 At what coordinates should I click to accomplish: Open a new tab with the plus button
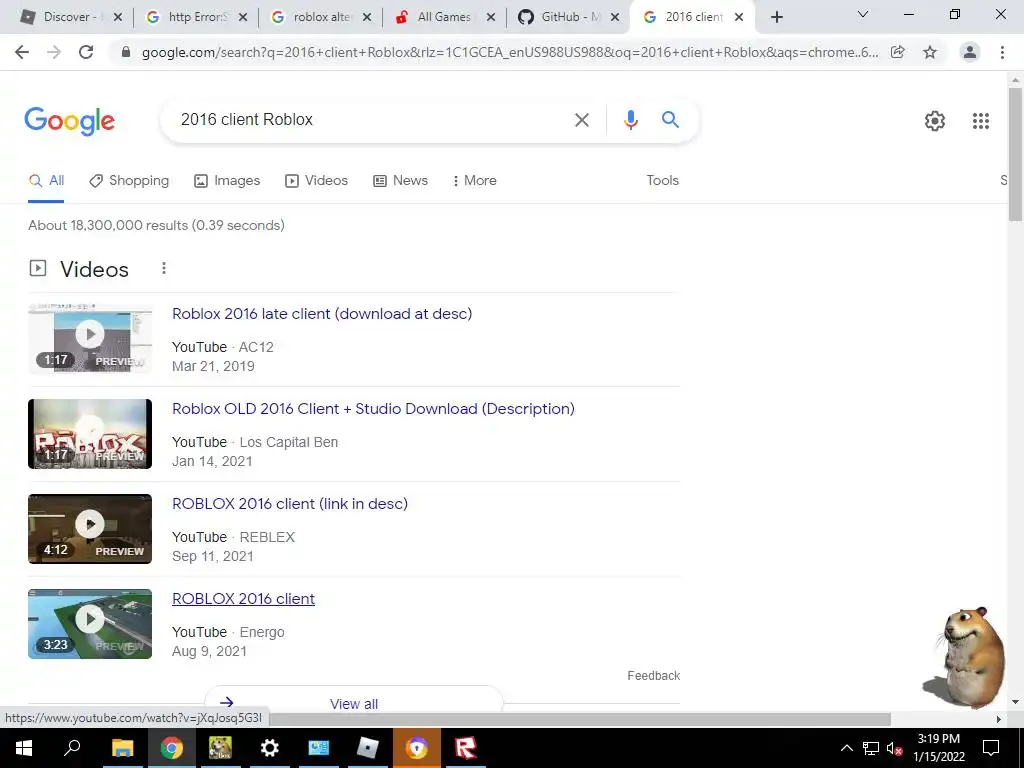[776, 17]
